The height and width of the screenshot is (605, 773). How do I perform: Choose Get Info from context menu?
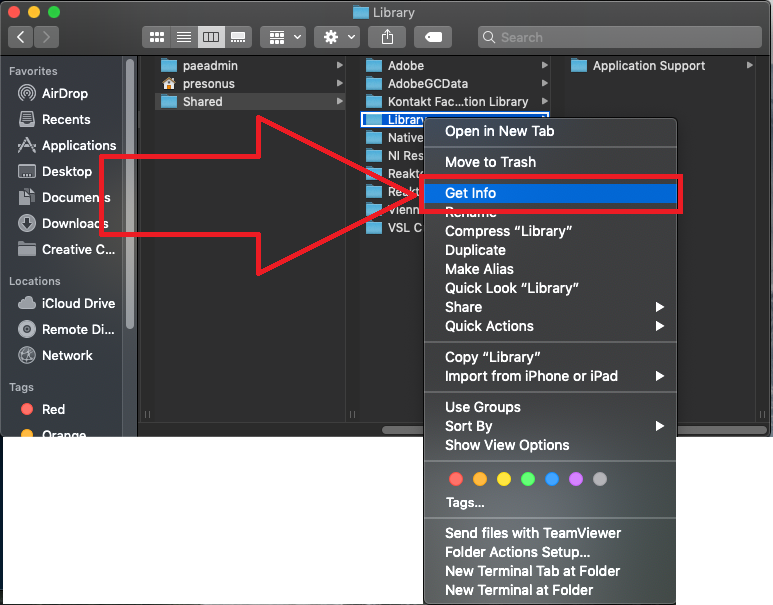click(550, 193)
